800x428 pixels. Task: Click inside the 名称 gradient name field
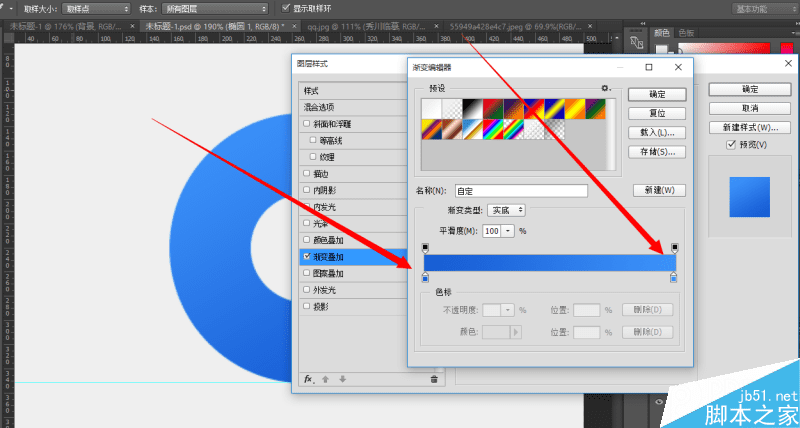521,191
